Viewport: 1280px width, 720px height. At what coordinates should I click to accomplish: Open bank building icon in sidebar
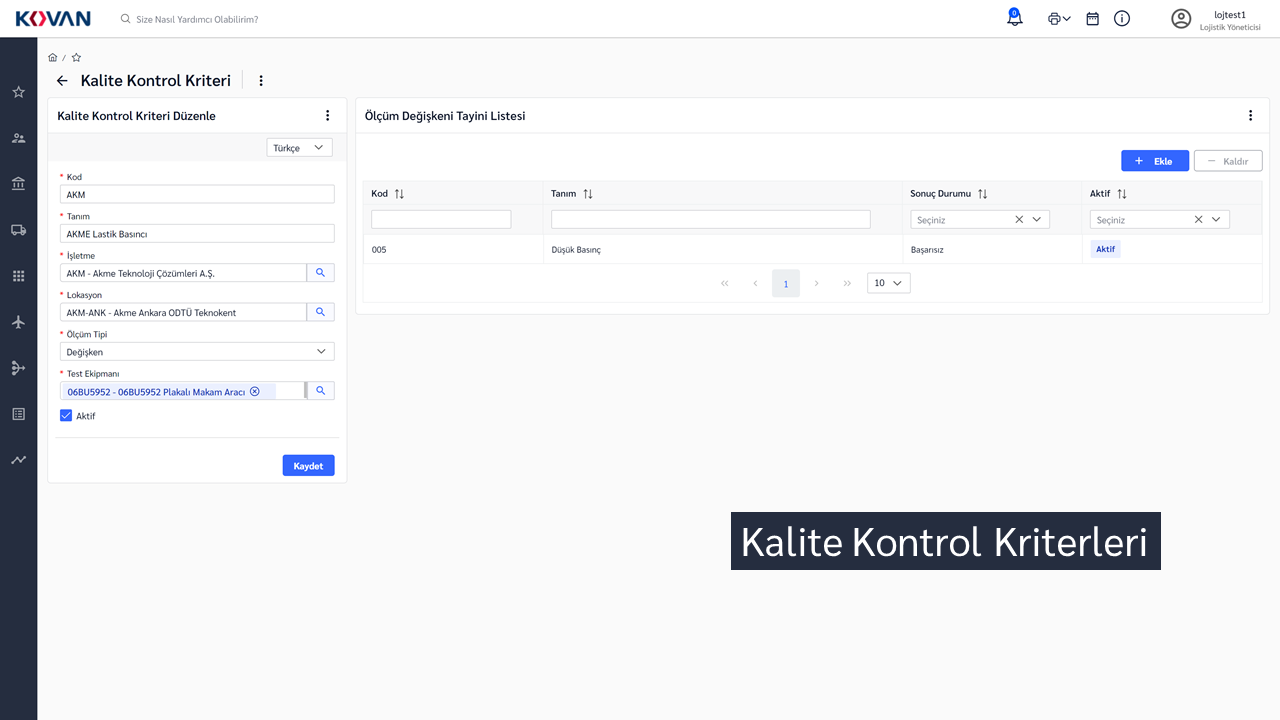click(x=18, y=184)
